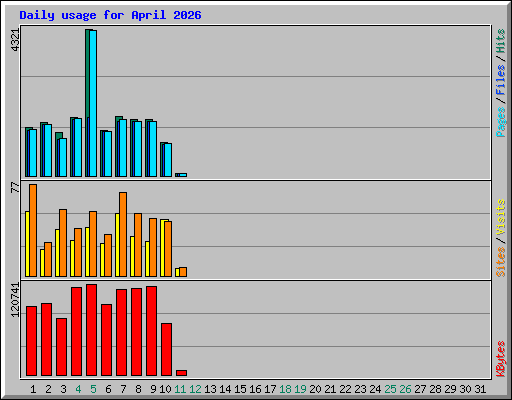Click the orange "Sites" legend label
This screenshot has height=400, width=512.
click(501, 262)
